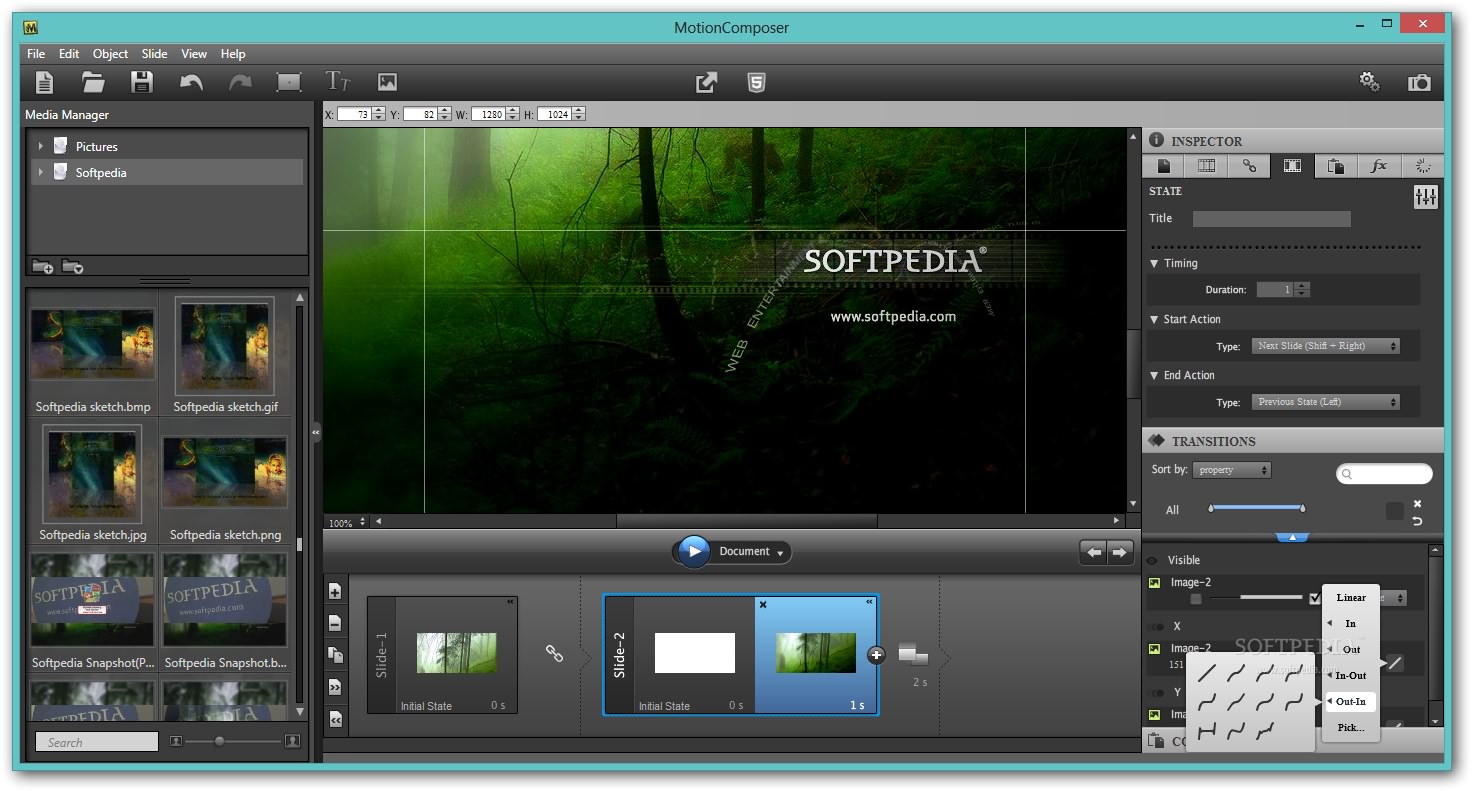1472x791 pixels.
Task: Redo the action in the toolbar
Action: click(240, 83)
